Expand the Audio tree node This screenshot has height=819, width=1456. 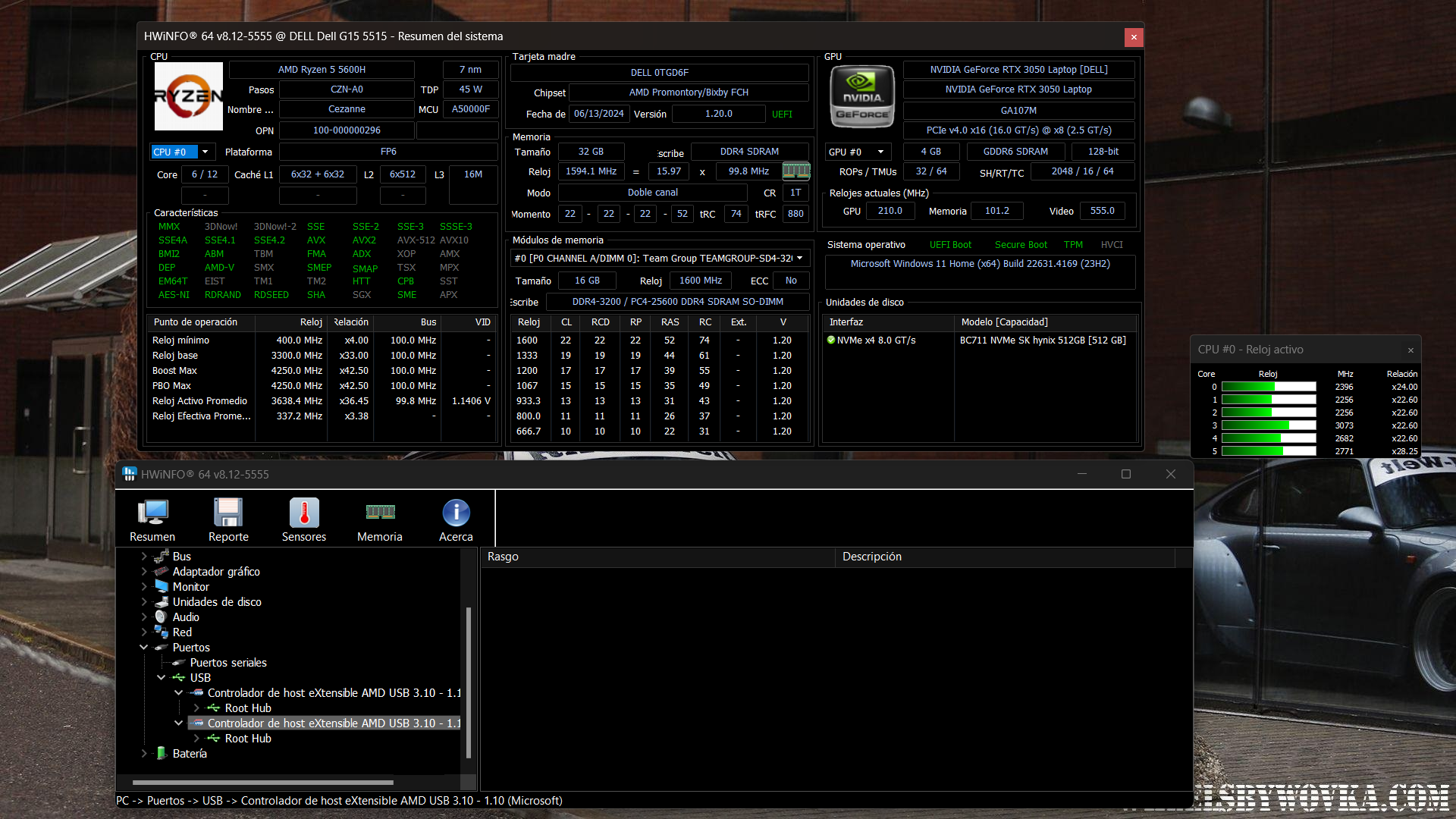pos(144,617)
